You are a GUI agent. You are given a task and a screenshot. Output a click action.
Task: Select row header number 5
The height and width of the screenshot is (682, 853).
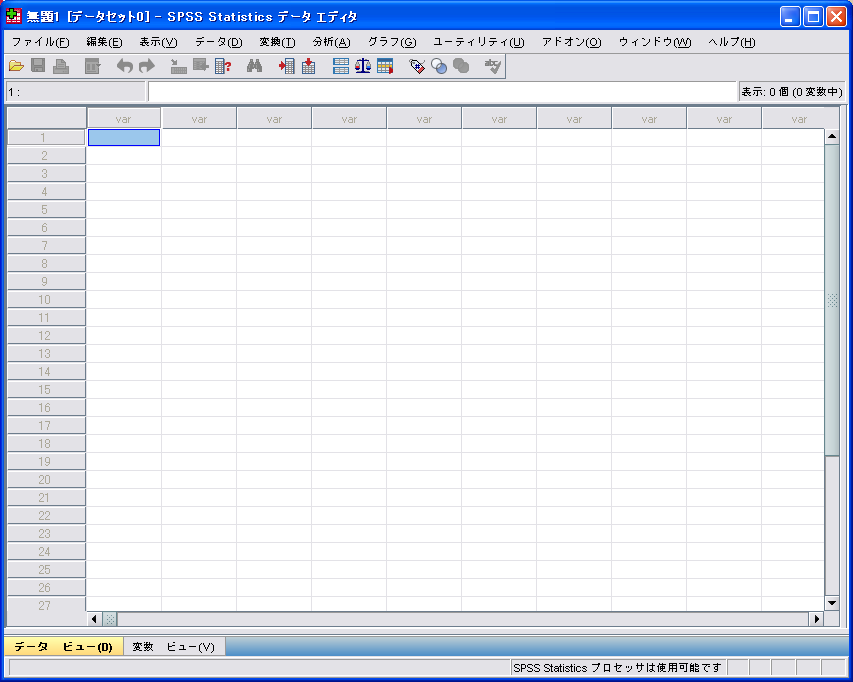[45, 210]
